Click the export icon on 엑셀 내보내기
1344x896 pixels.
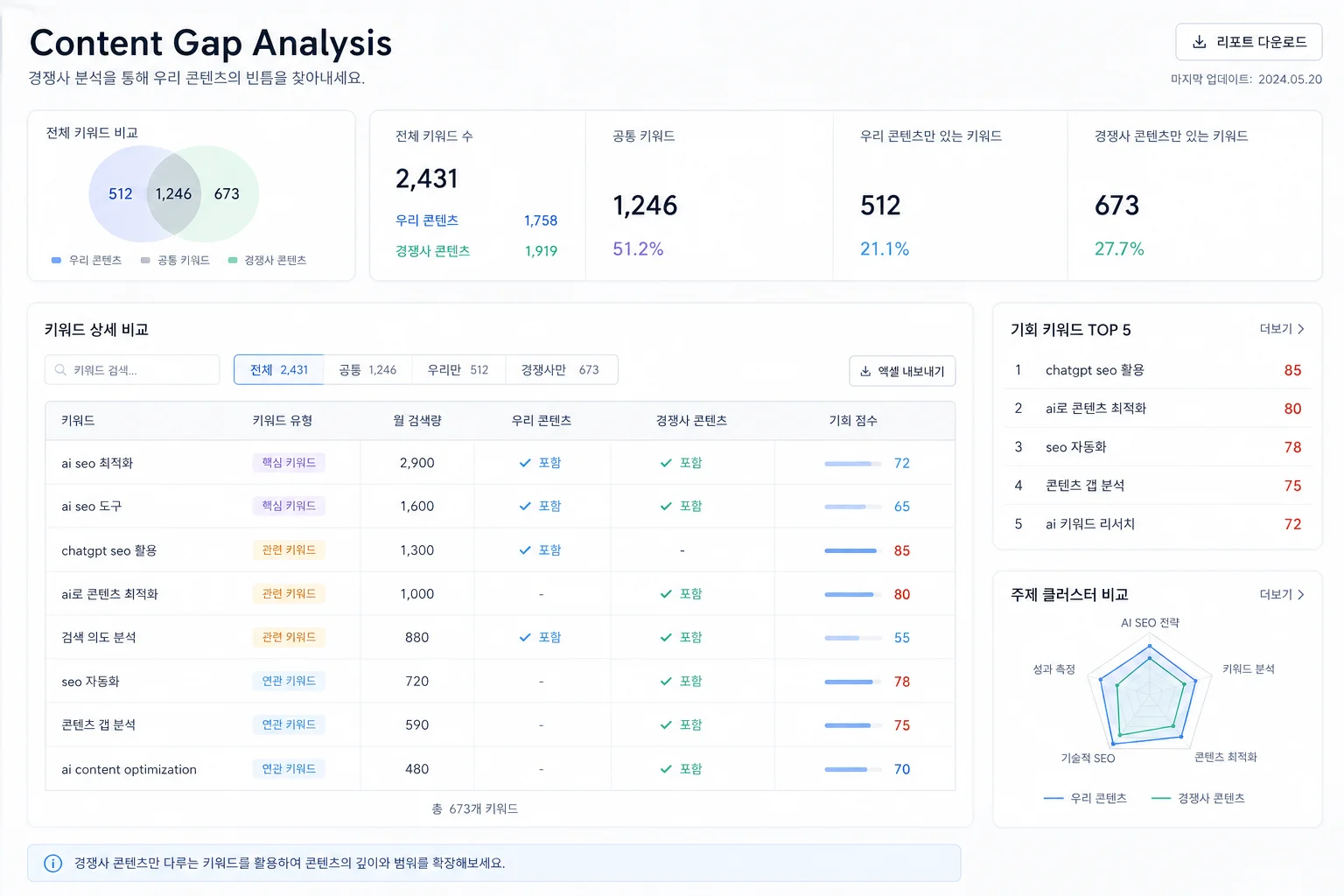point(864,371)
